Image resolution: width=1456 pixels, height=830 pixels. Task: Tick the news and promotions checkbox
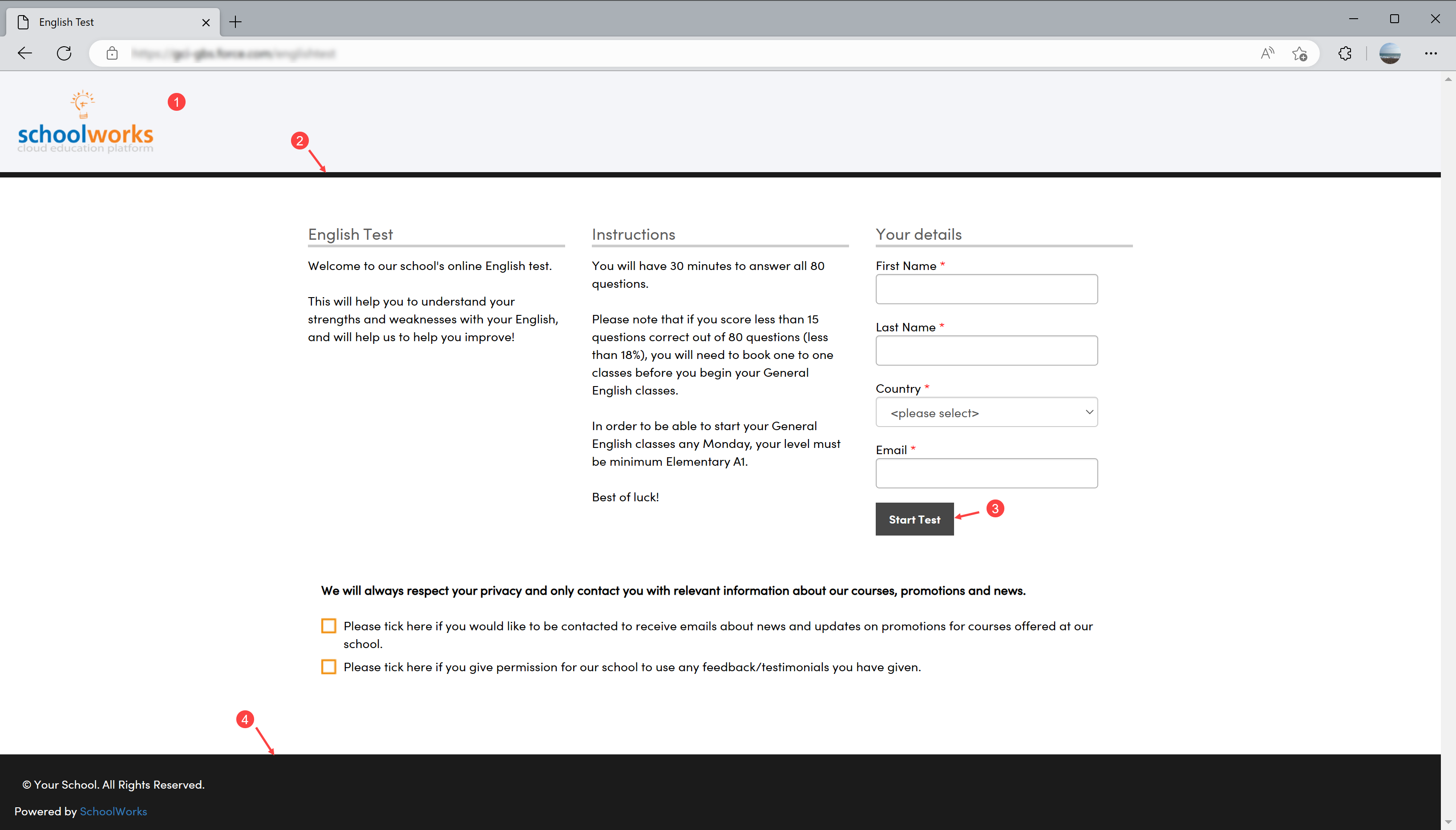click(x=328, y=626)
